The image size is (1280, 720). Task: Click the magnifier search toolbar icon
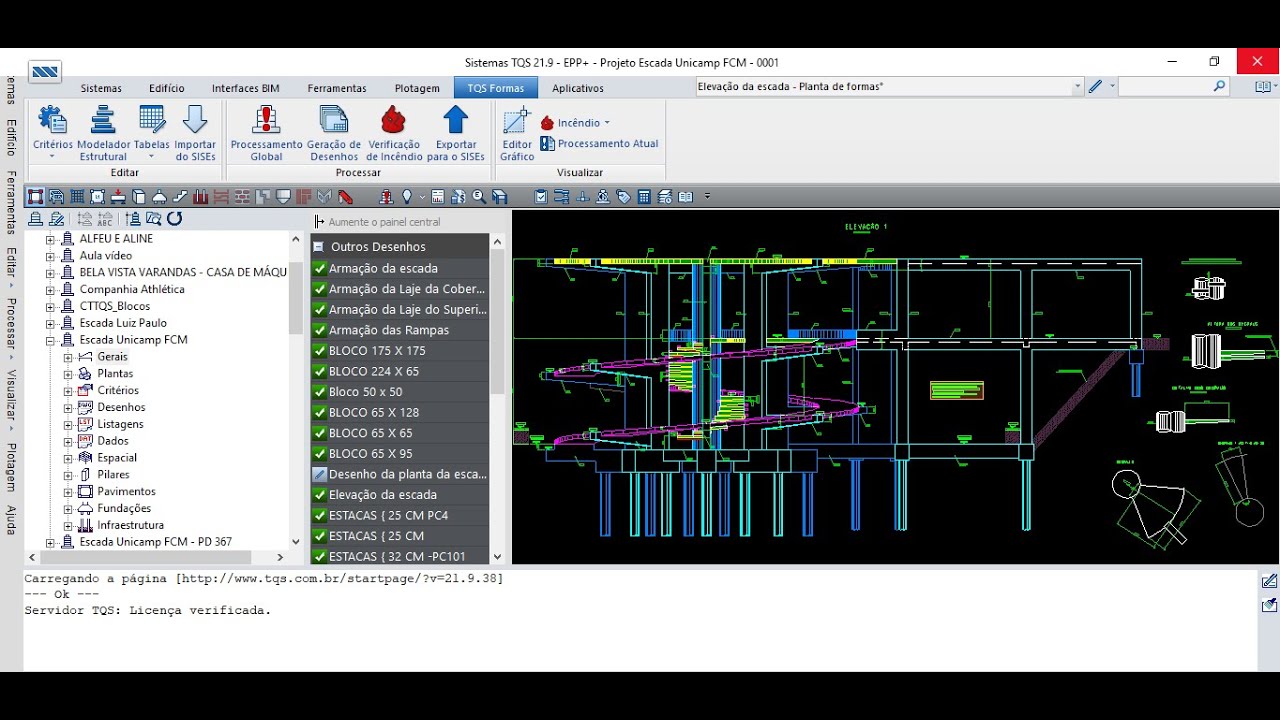479,196
